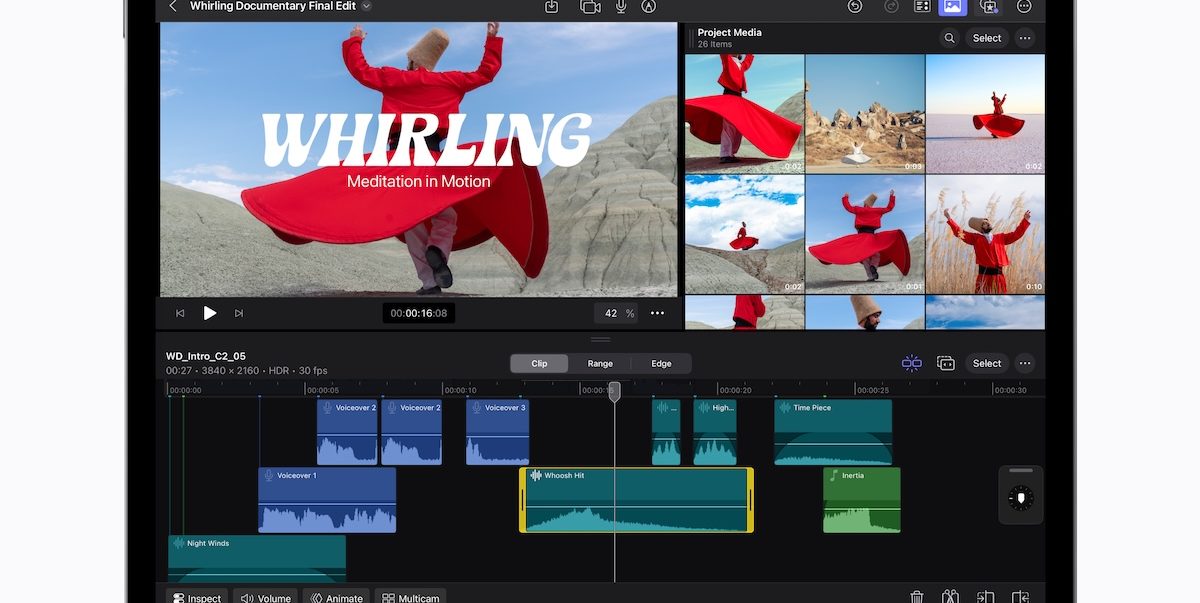Open the camera recording icon
1200x603 pixels.
pos(590,6)
